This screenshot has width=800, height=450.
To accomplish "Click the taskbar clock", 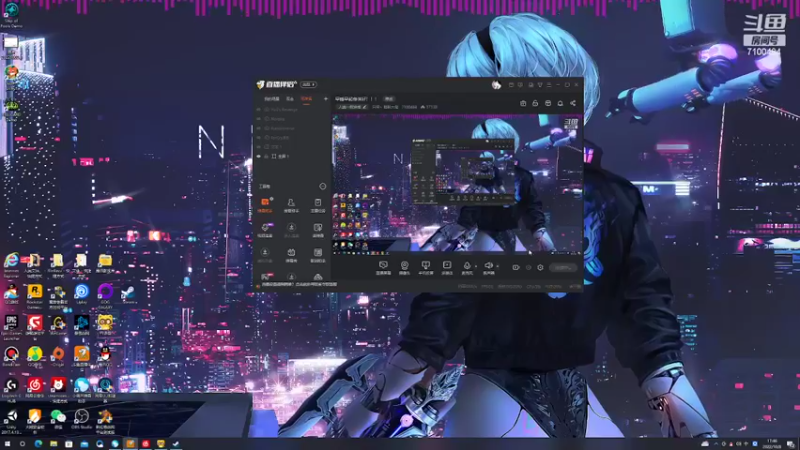I will 771,444.
